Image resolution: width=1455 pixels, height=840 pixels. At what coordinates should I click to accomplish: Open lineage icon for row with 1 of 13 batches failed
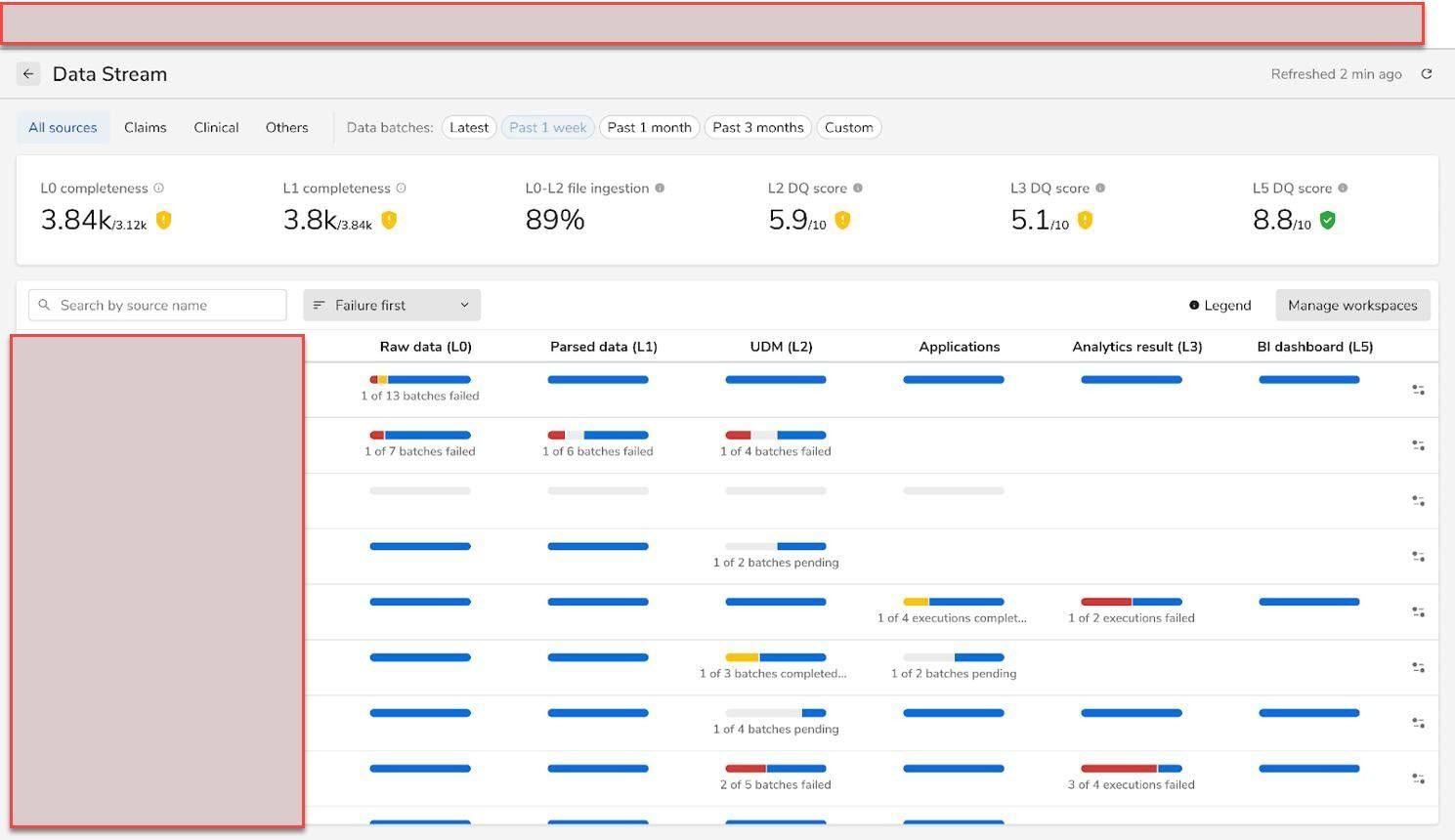coord(1418,390)
